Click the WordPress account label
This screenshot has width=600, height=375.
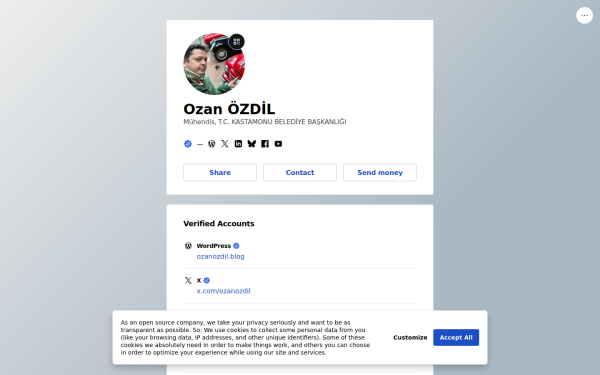pyautogui.click(x=214, y=246)
